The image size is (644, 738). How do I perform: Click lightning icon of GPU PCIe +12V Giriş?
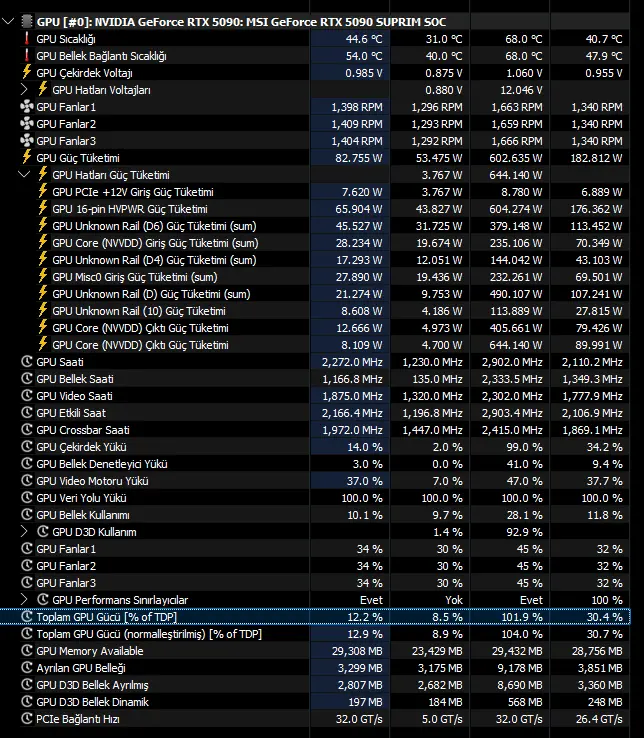point(42,191)
